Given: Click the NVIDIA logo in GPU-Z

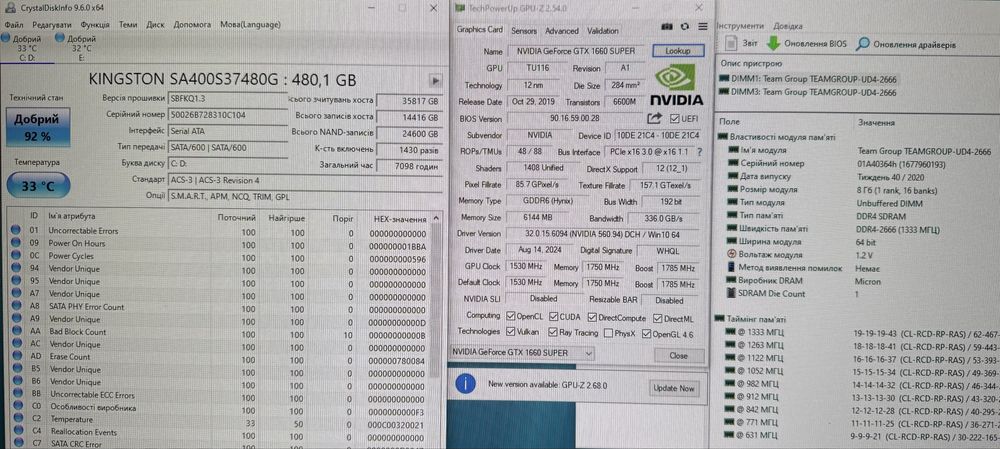Looking at the screenshot, I should [677, 83].
